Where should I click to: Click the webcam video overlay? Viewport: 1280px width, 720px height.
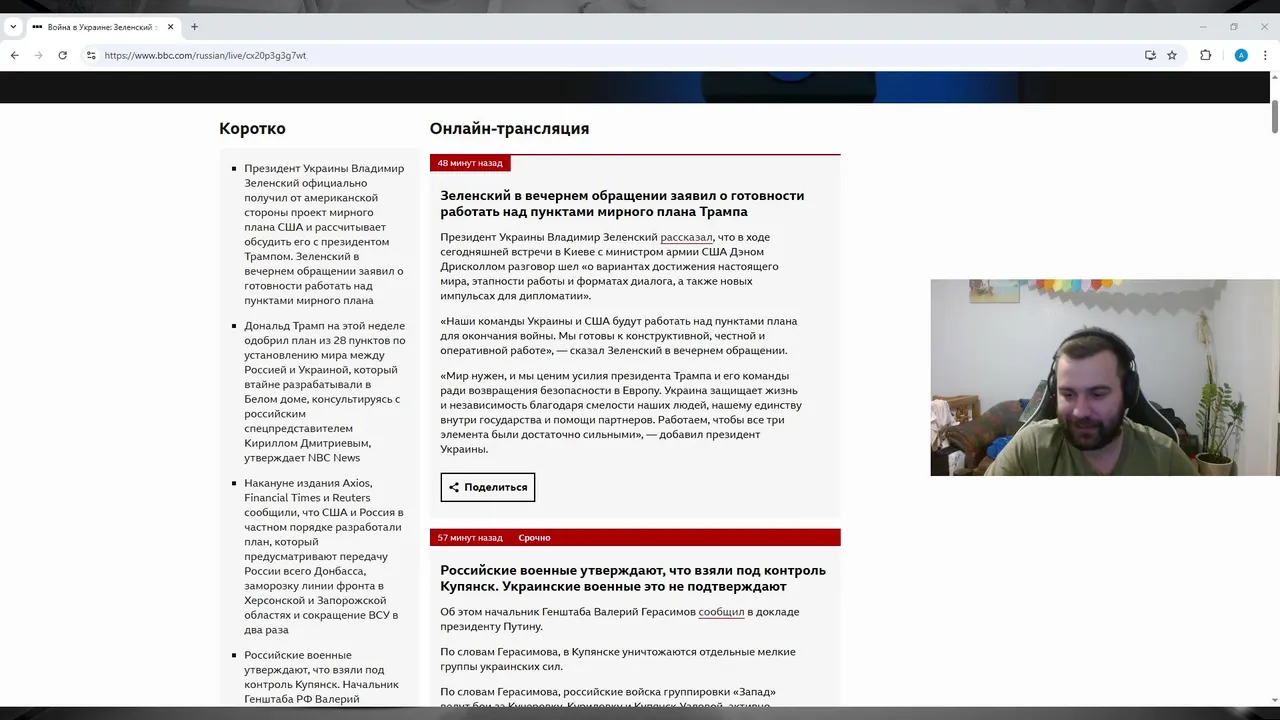pos(1105,377)
